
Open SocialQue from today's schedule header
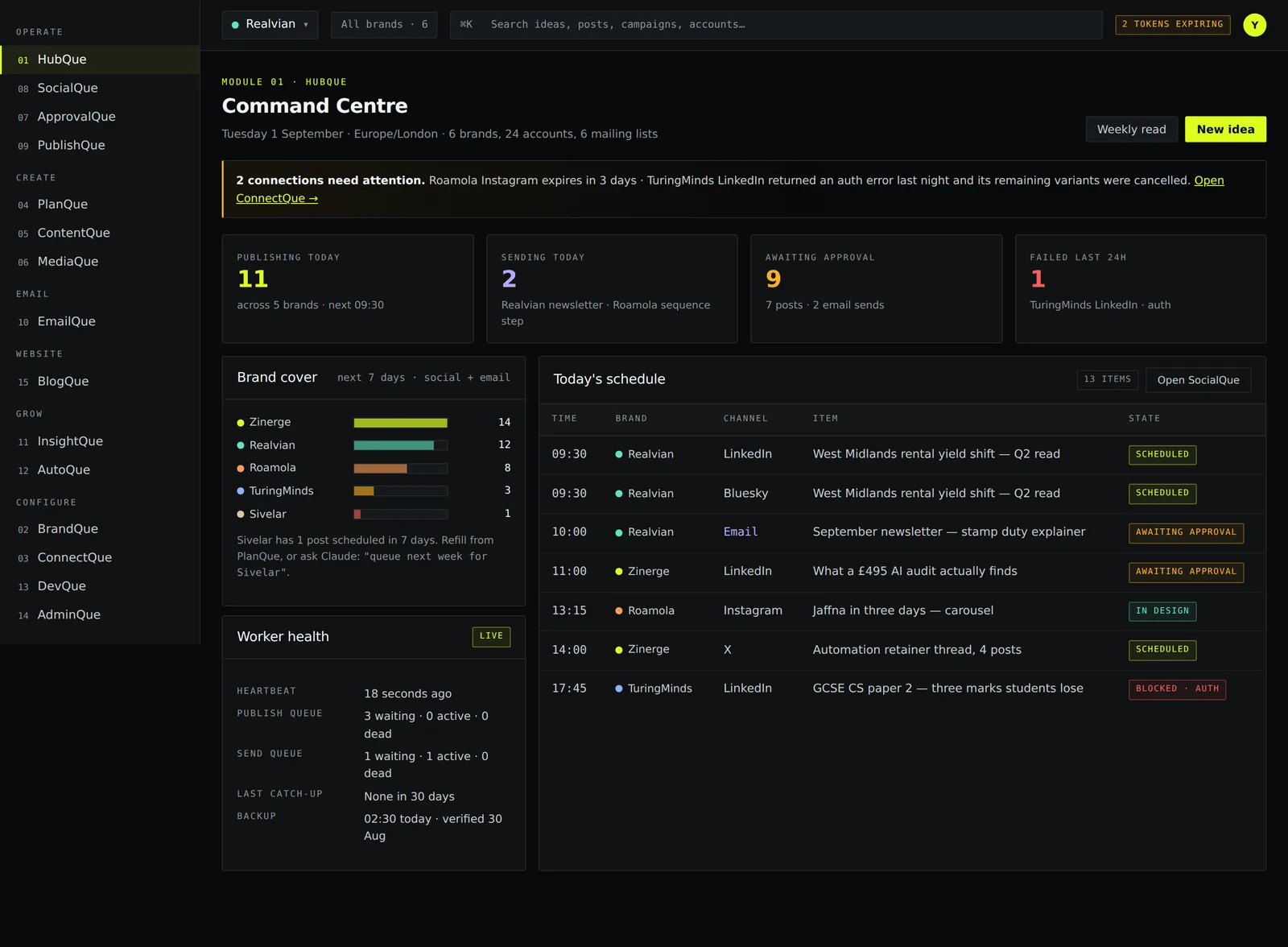point(1198,380)
